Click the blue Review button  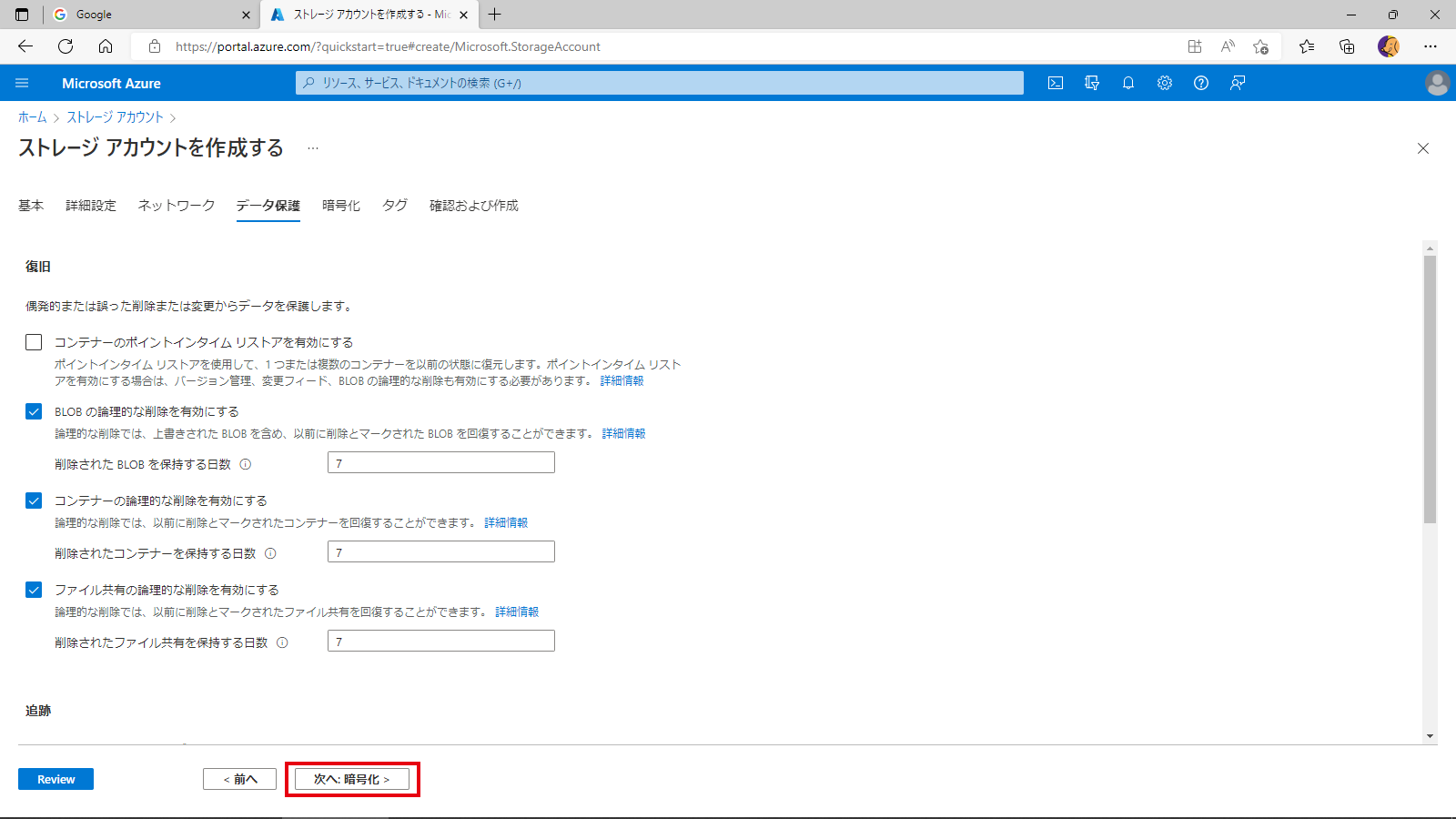[56, 779]
